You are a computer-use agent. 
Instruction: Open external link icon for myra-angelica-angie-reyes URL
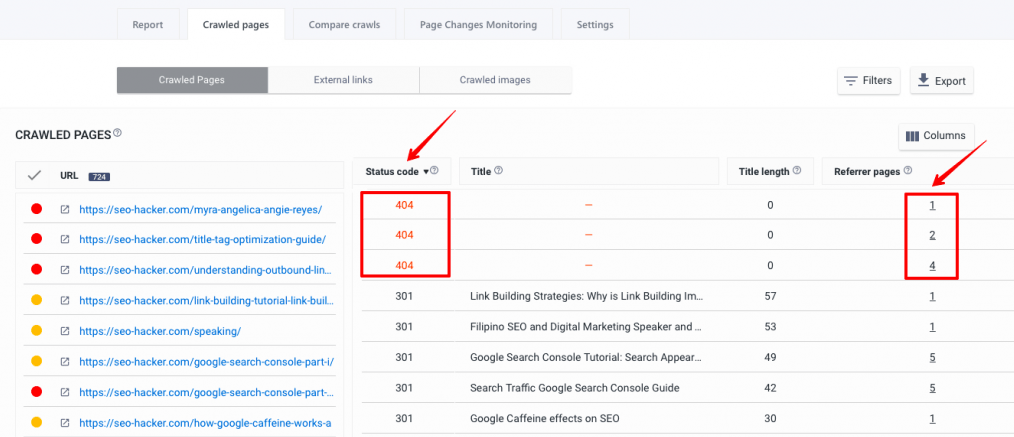click(x=65, y=209)
